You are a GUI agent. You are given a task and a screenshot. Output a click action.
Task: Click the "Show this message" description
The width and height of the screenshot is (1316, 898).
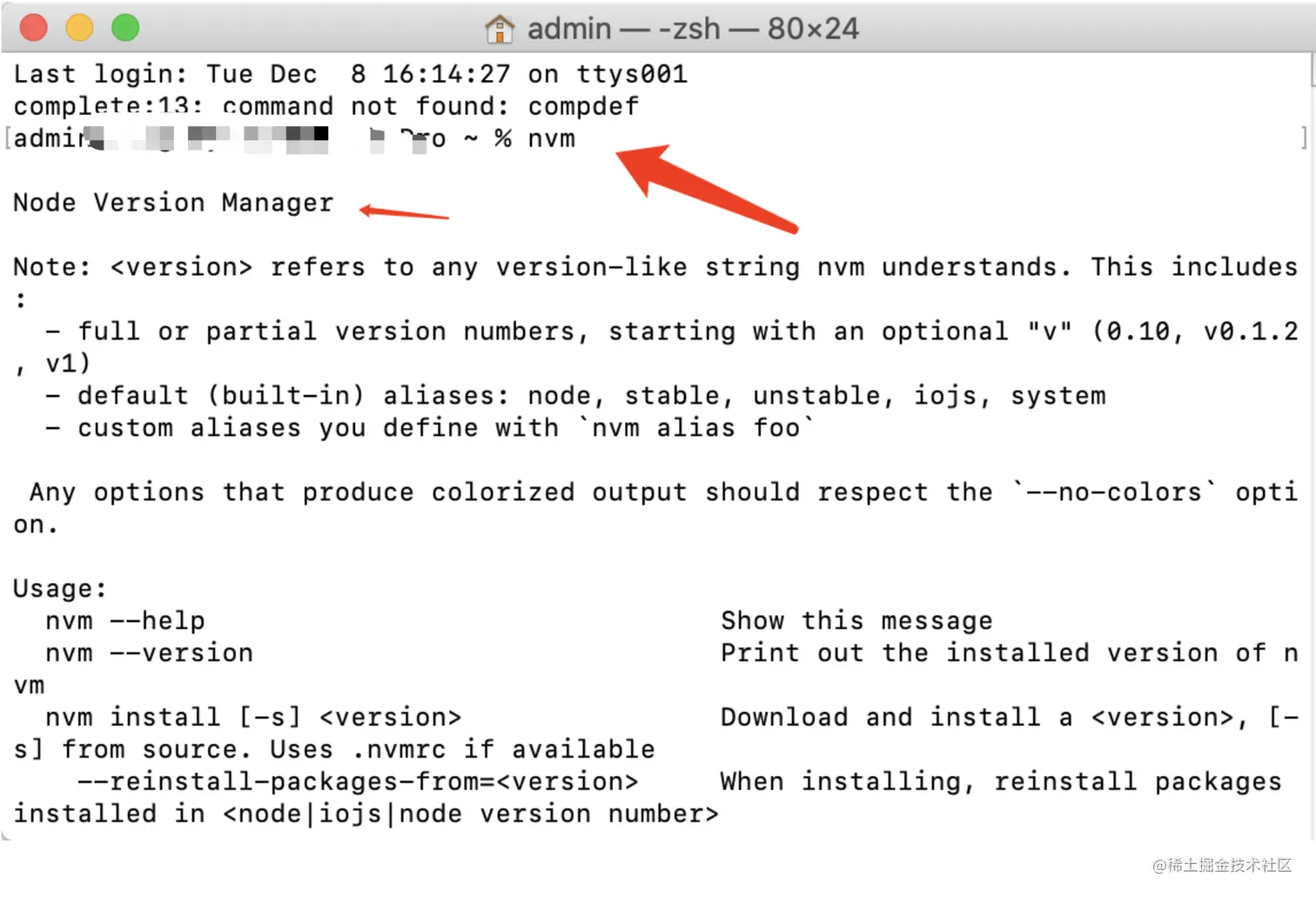click(x=856, y=621)
